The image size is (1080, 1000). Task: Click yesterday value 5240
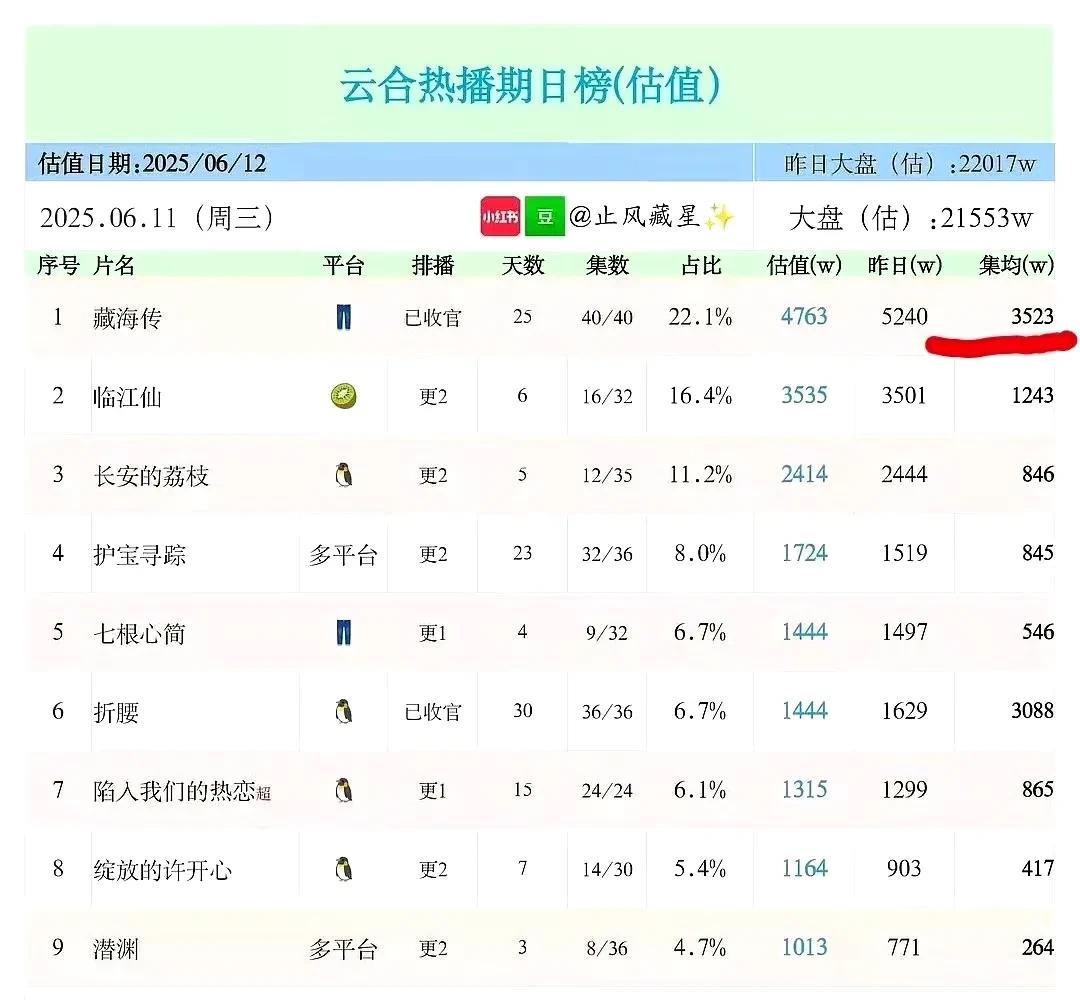pos(904,316)
